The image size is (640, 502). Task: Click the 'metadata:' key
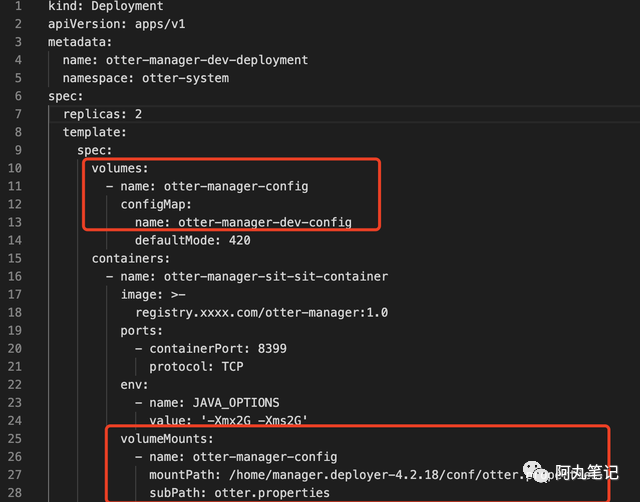[x=80, y=42]
